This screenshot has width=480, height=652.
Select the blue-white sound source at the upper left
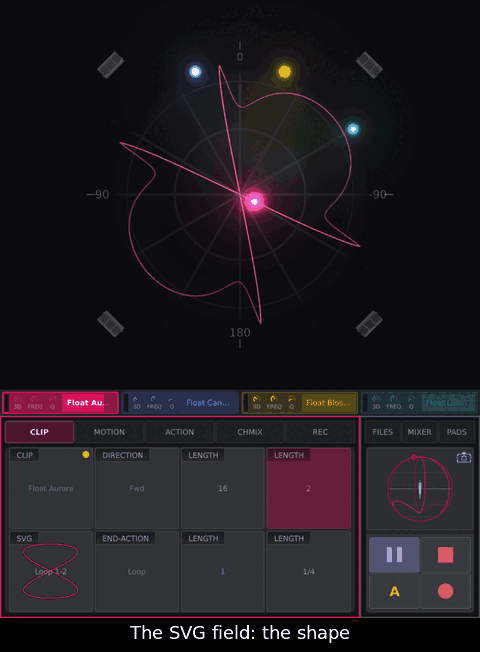[195, 72]
